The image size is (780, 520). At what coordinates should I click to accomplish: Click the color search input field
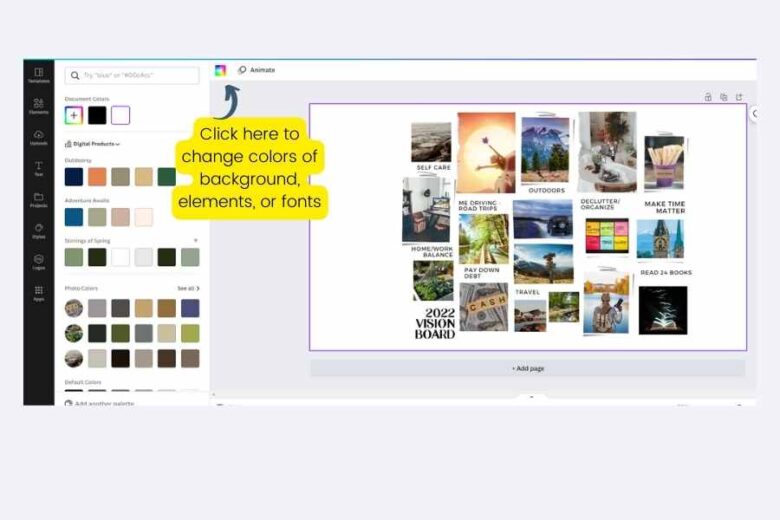132,76
